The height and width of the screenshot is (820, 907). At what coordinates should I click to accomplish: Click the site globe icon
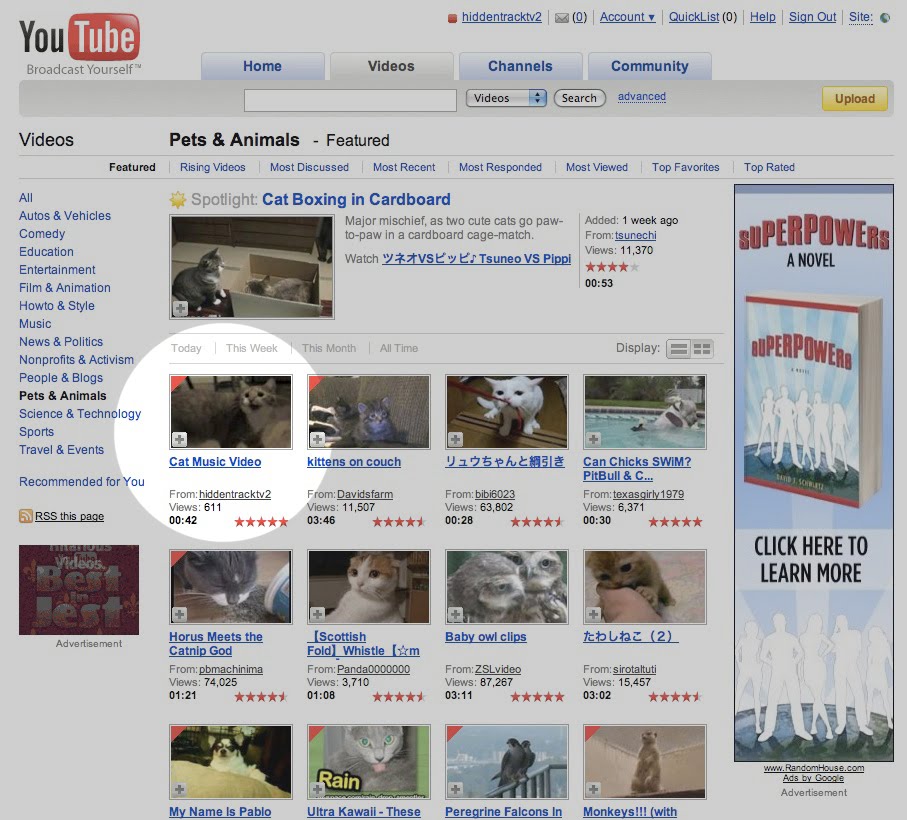[x=885, y=17]
